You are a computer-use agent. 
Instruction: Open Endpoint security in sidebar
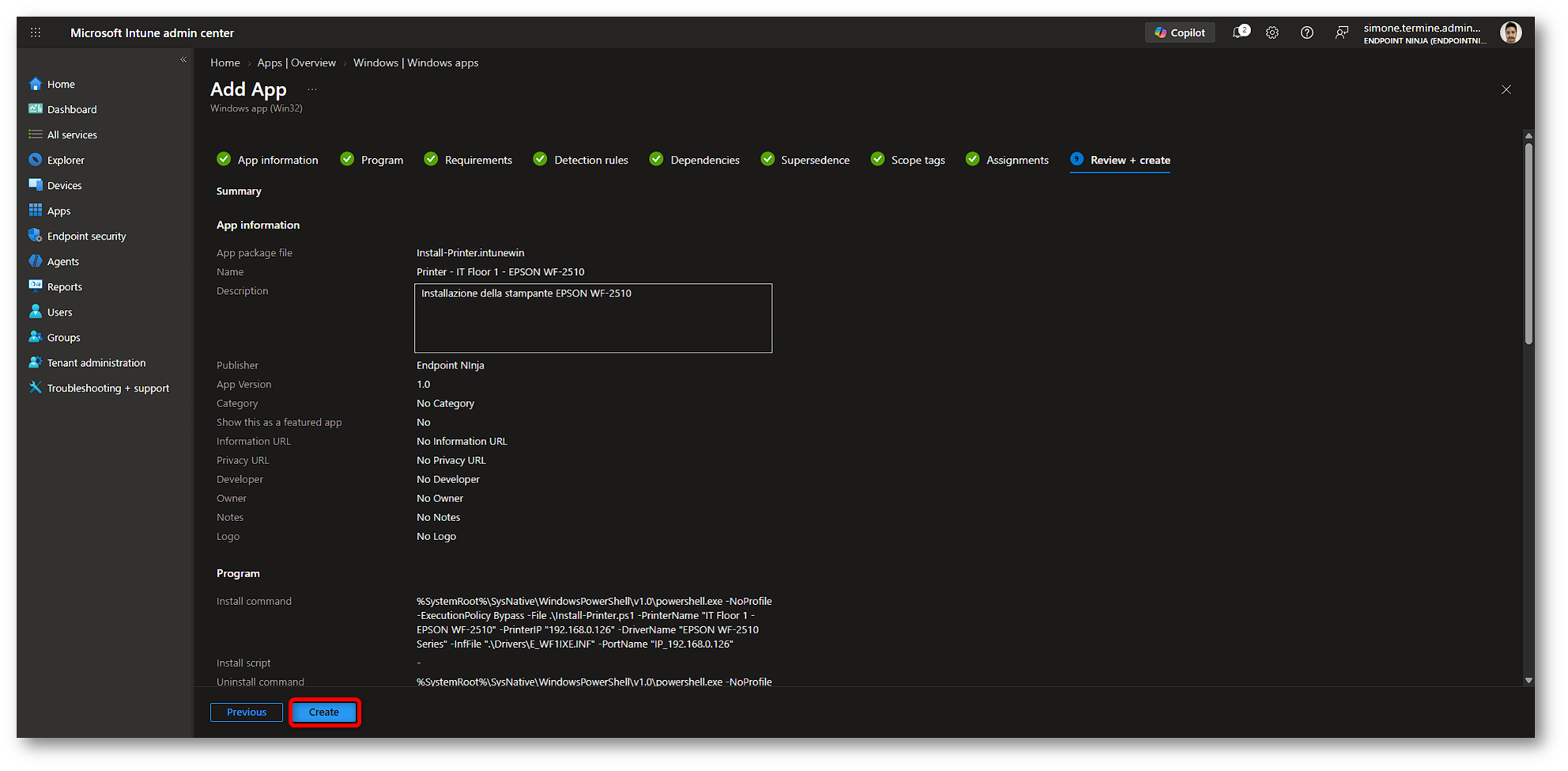(86, 236)
